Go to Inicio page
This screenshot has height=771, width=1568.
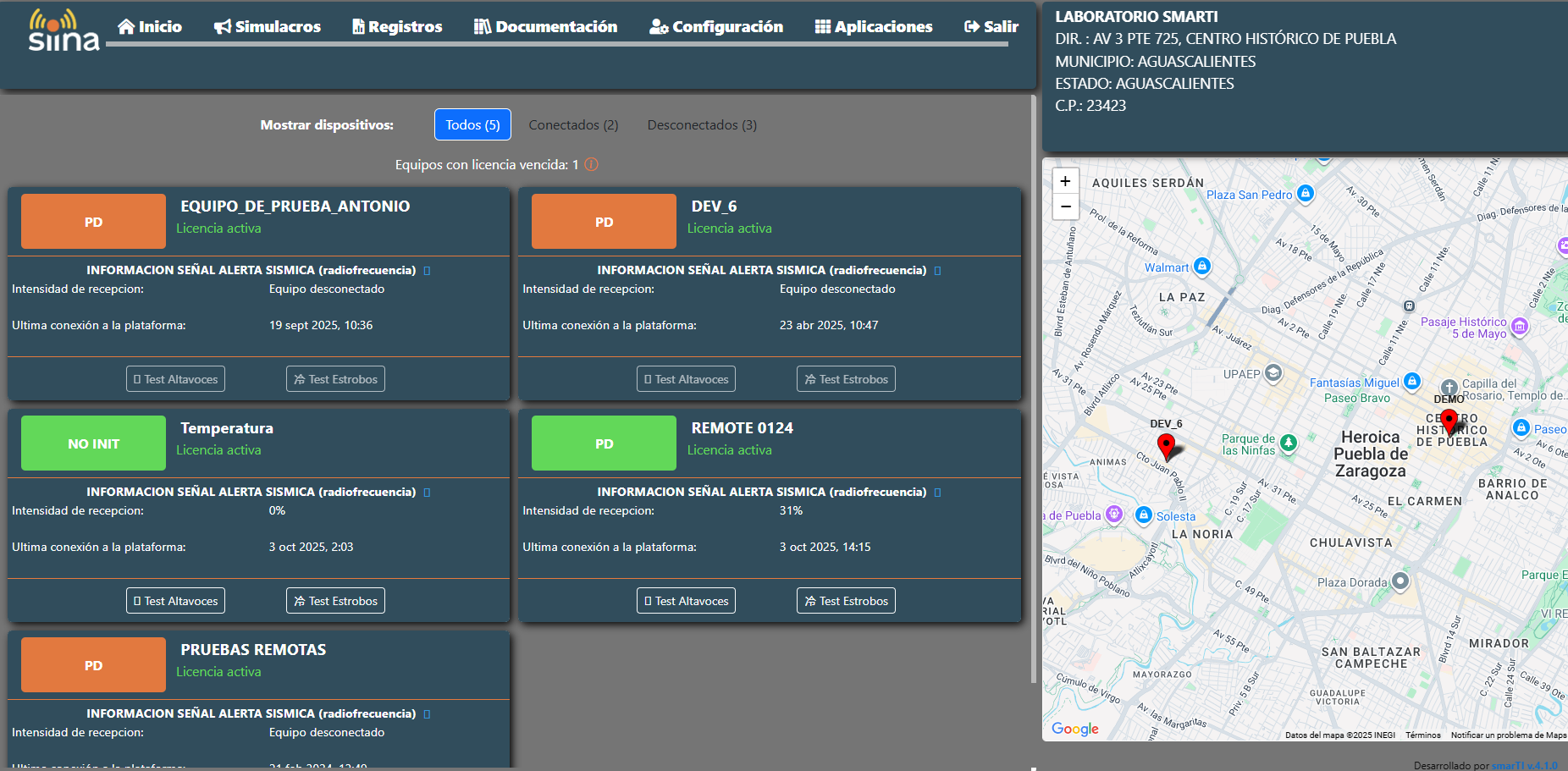click(150, 27)
